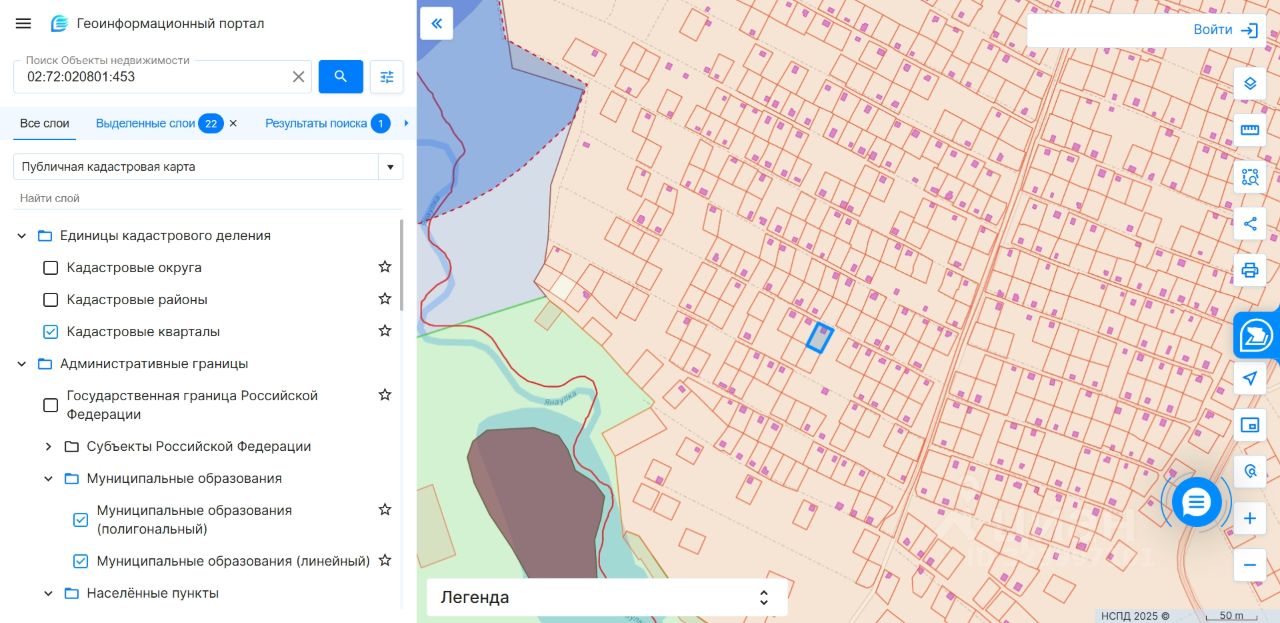Collapse Муниципальные образования folder
This screenshot has height=623, width=1280.
click(x=48, y=479)
